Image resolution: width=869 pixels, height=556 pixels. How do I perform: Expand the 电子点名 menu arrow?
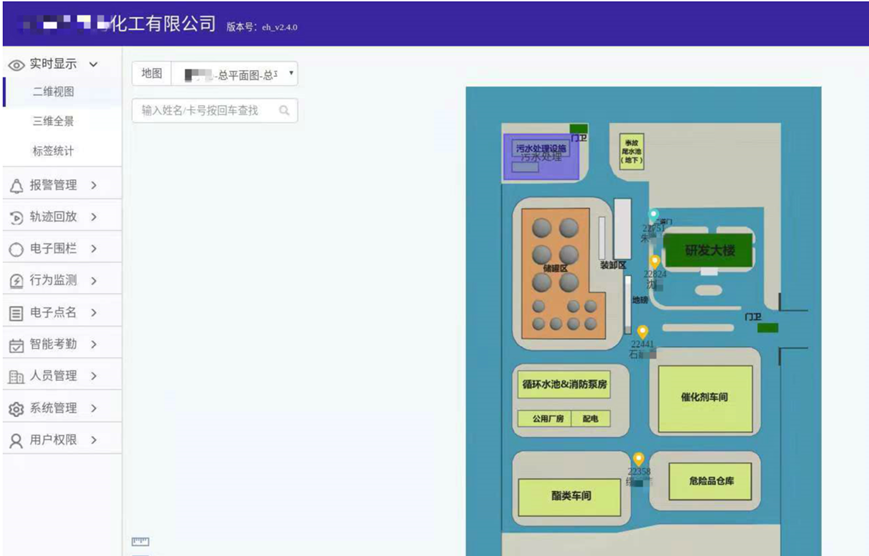(94, 313)
